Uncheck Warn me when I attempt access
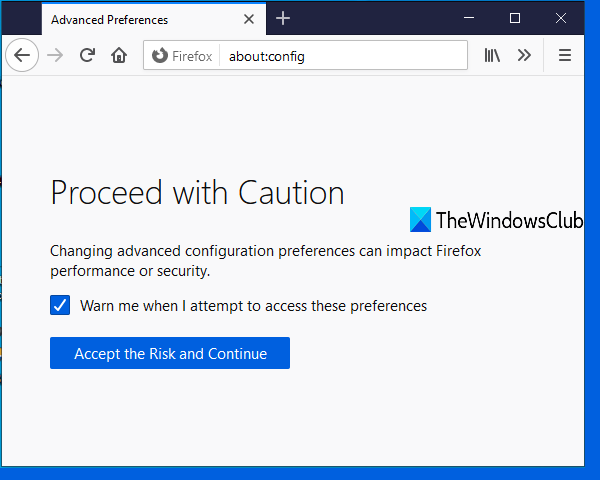 pos(60,305)
